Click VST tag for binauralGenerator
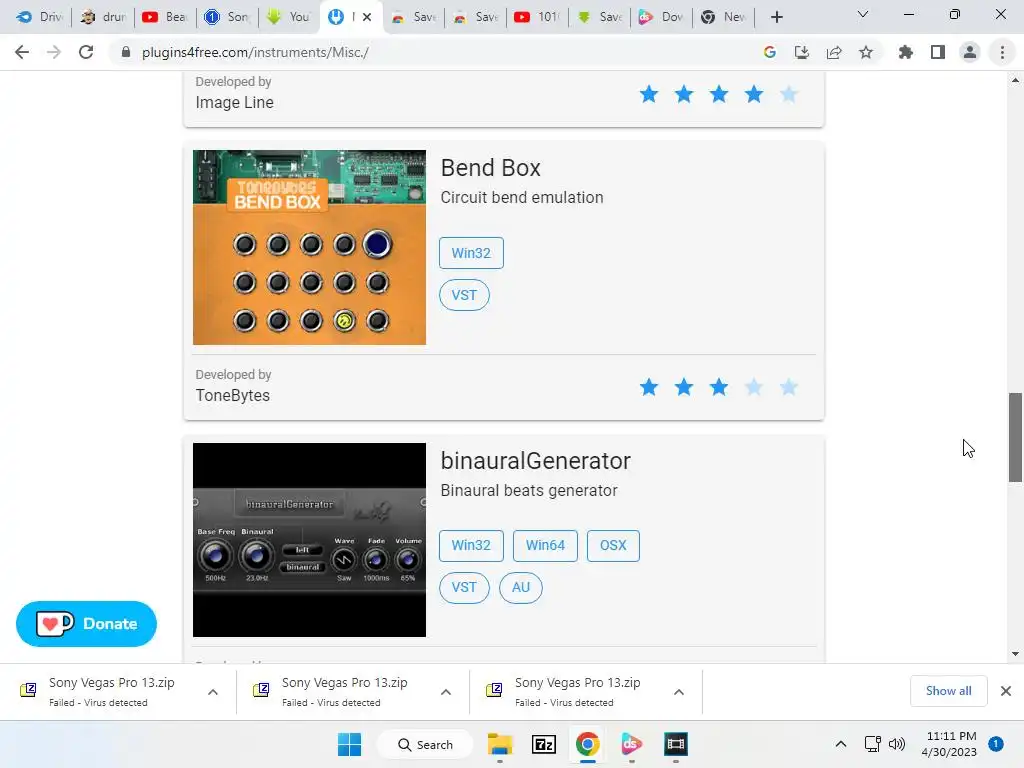1024x768 pixels. [x=464, y=588]
